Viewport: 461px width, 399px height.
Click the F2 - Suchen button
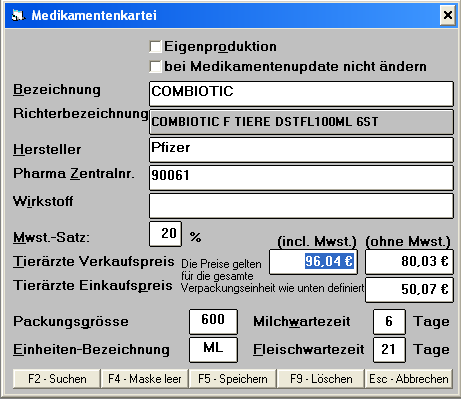point(57,379)
